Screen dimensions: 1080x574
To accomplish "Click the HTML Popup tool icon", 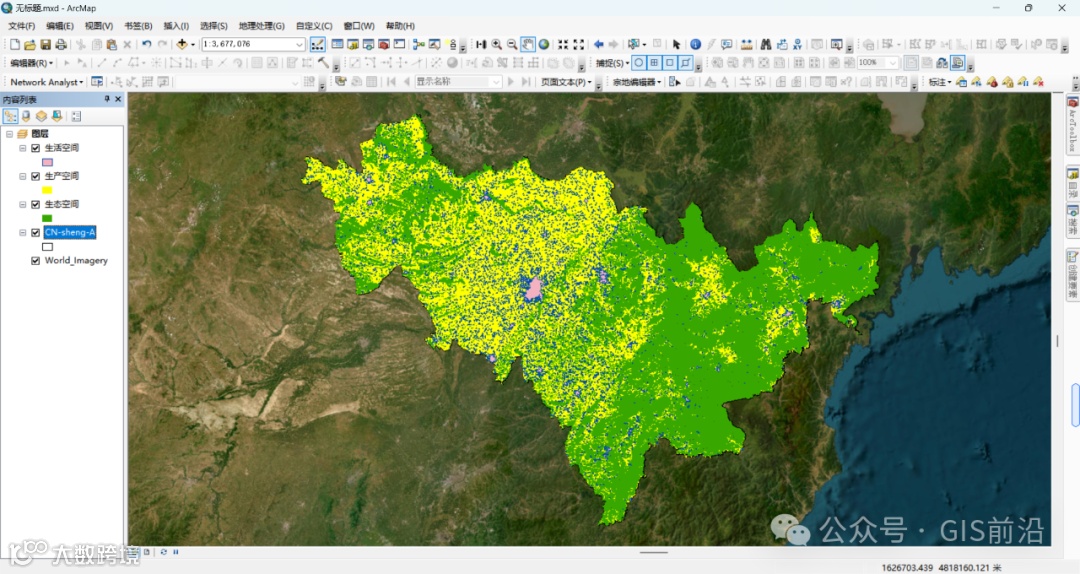I will pyautogui.click(x=727, y=44).
